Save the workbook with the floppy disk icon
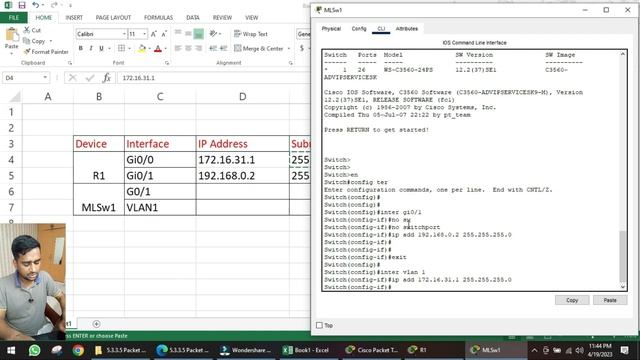Viewport: 640px width, 360px height. click(x=22, y=5)
